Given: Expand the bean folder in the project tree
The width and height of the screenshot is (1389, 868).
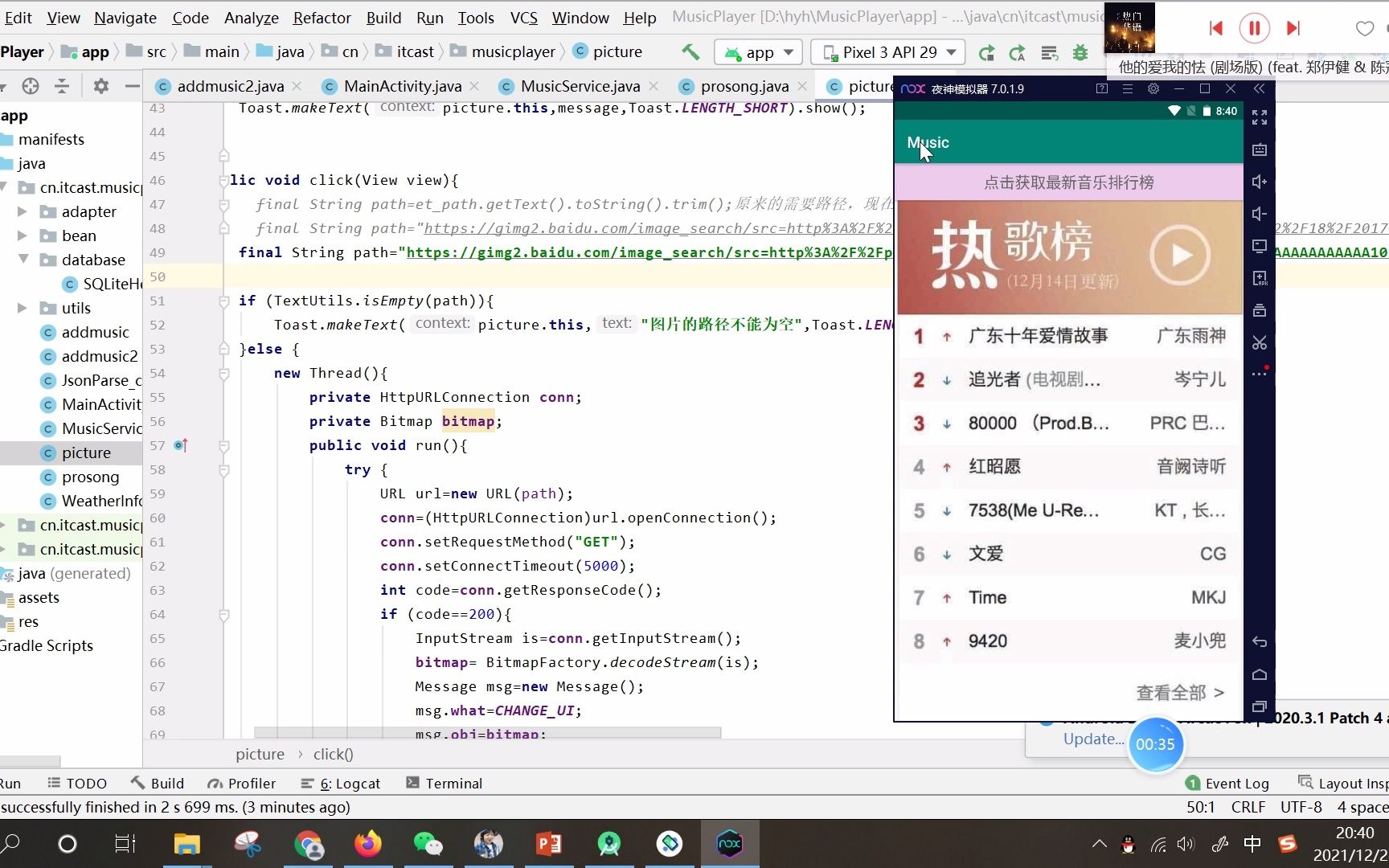Looking at the screenshot, I should [23, 235].
